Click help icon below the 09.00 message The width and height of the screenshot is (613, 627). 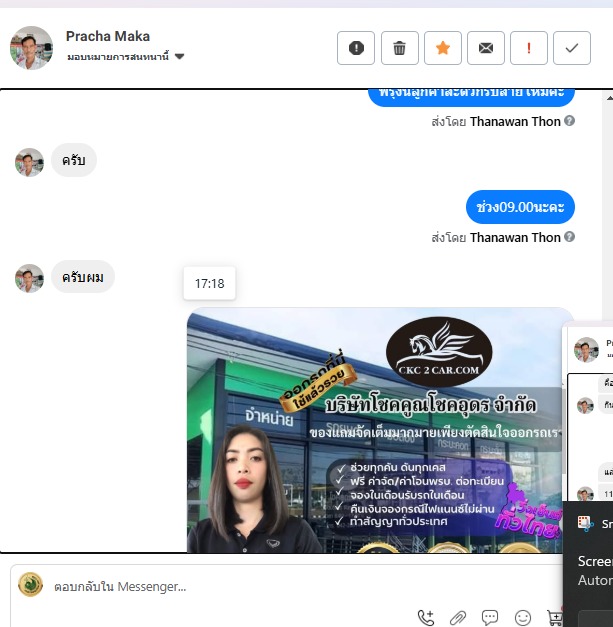click(x=569, y=237)
